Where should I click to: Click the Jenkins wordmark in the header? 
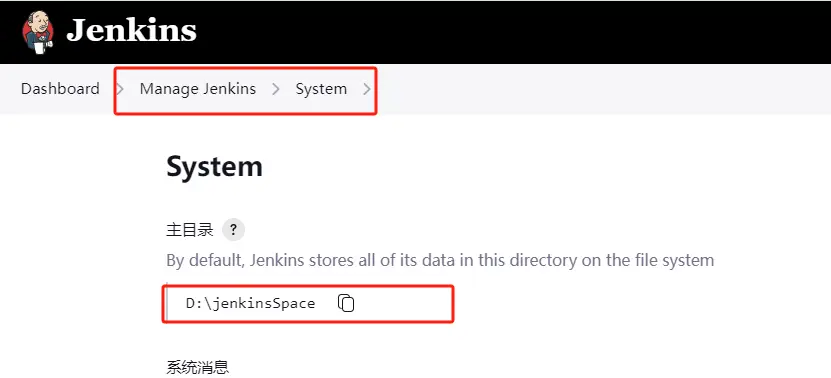pyautogui.click(x=131, y=31)
